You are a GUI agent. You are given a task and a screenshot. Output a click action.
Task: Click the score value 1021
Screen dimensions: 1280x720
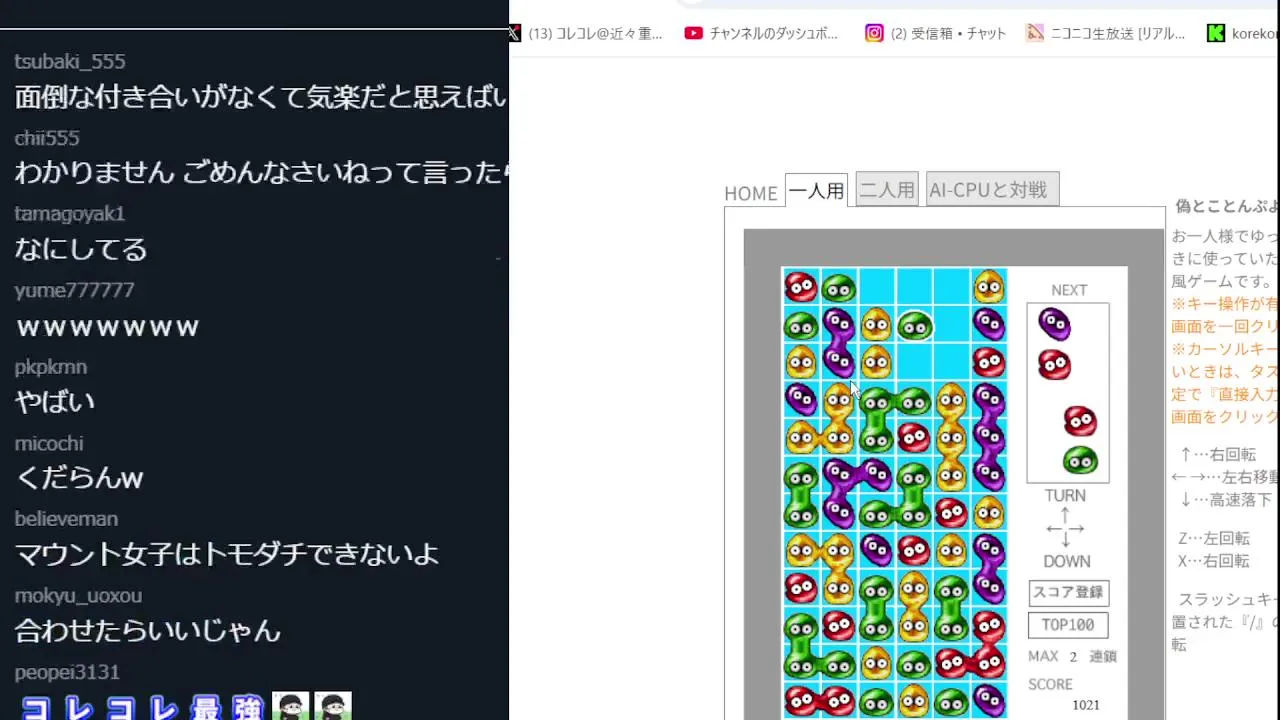(1086, 705)
